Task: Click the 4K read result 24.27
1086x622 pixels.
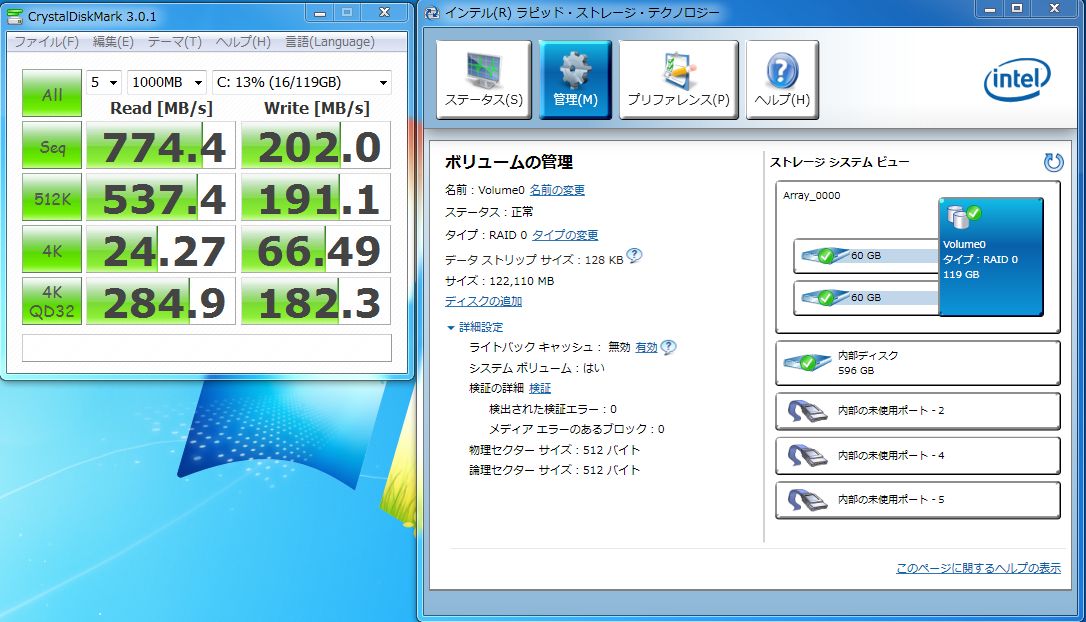Action: click(161, 249)
